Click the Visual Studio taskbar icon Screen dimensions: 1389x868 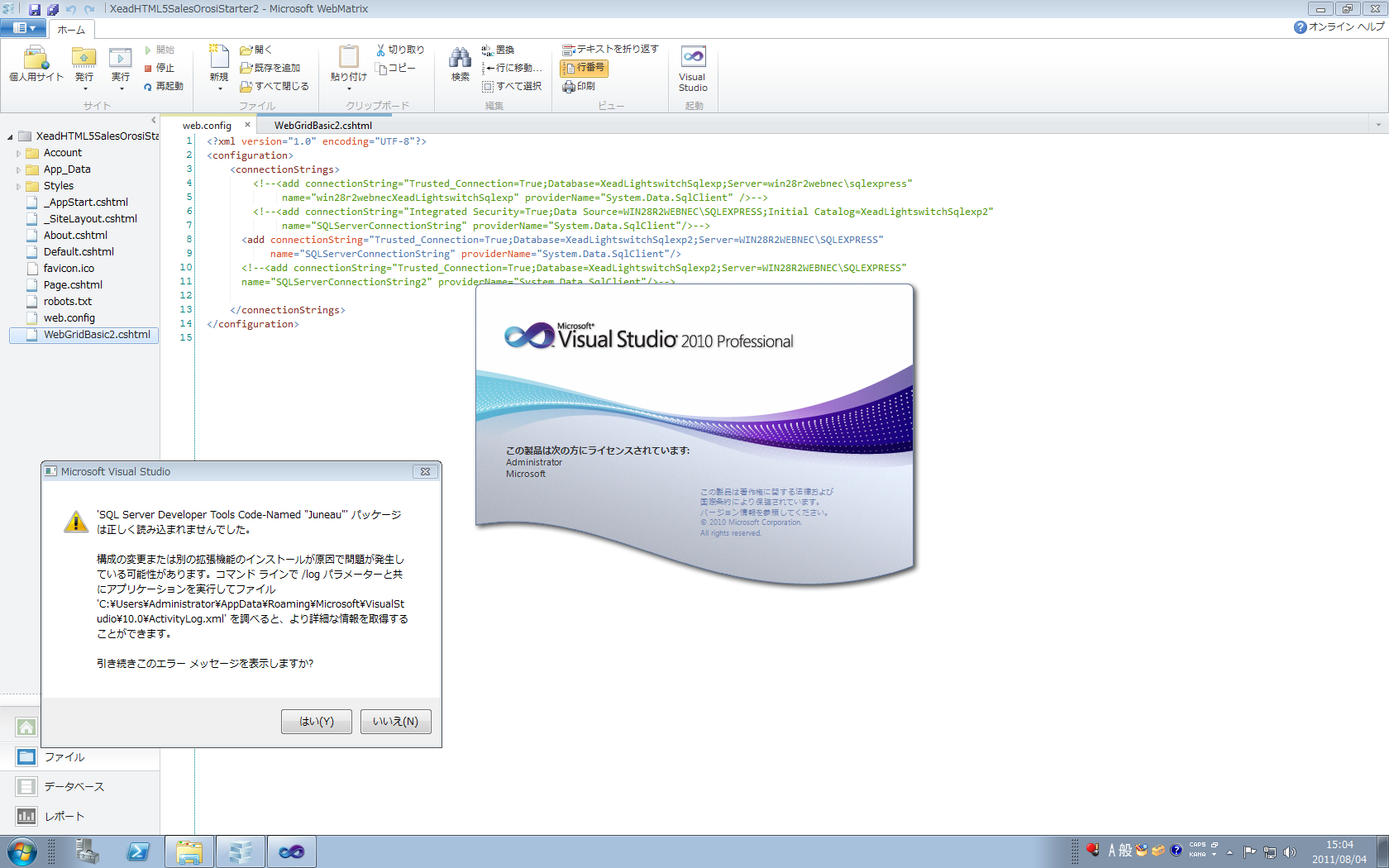tap(291, 851)
